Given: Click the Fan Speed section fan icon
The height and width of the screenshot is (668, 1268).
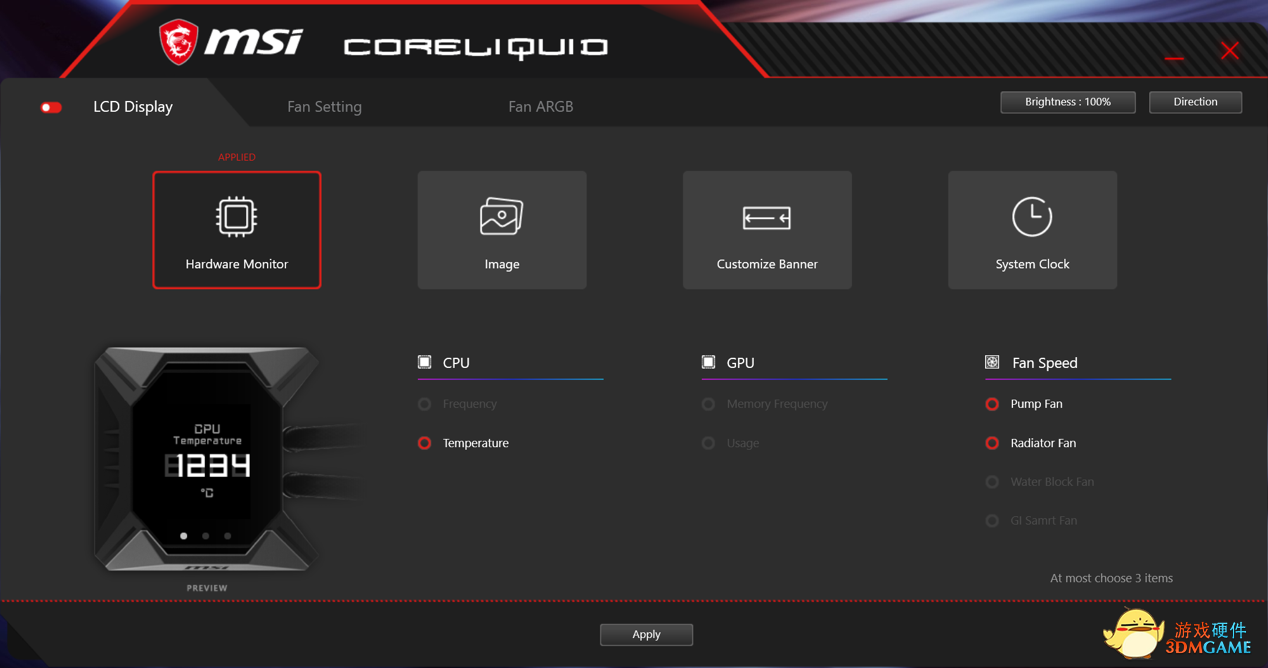Looking at the screenshot, I should [992, 362].
